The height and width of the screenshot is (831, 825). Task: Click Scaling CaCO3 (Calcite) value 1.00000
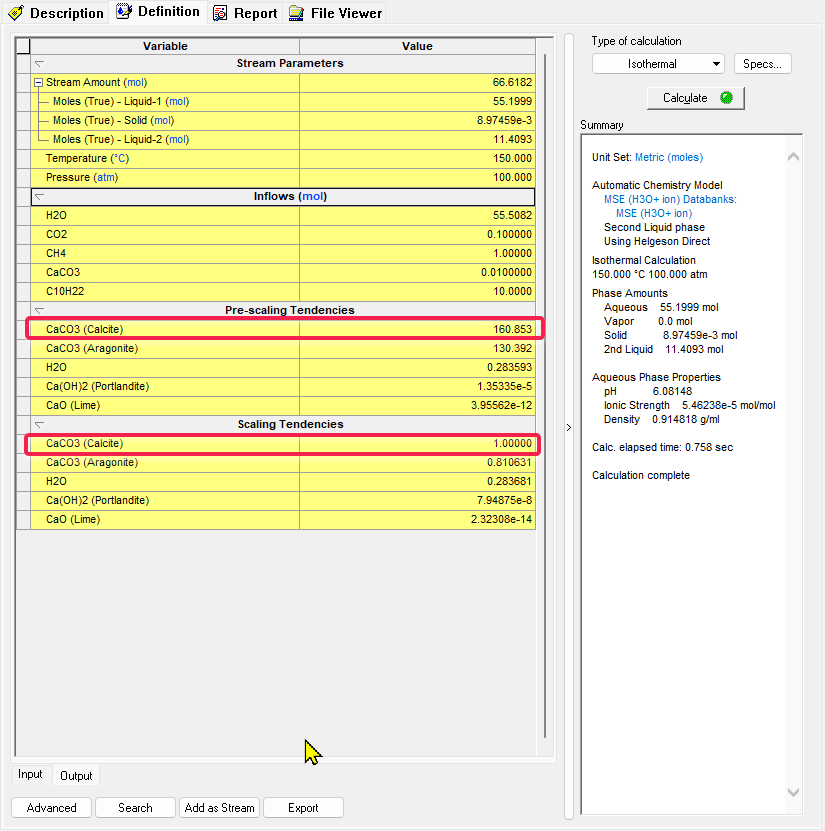pyautogui.click(x=418, y=443)
